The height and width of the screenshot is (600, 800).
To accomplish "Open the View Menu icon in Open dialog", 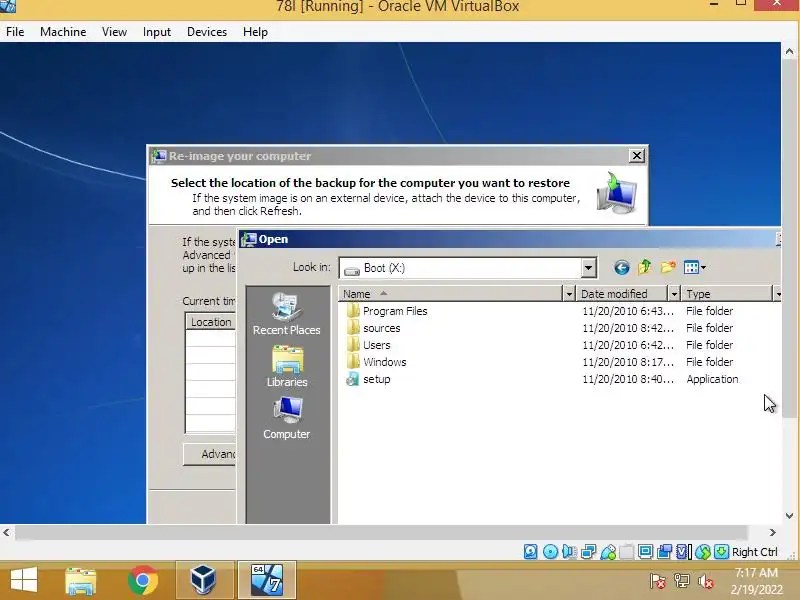I will 695,267.
